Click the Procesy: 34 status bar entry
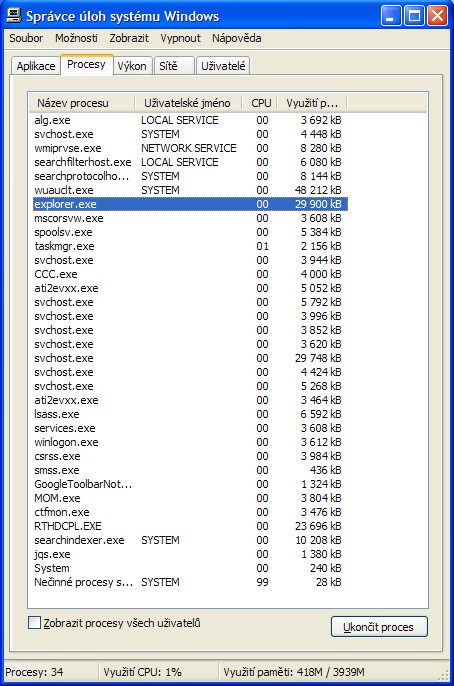The height and width of the screenshot is (686, 454). (34, 672)
